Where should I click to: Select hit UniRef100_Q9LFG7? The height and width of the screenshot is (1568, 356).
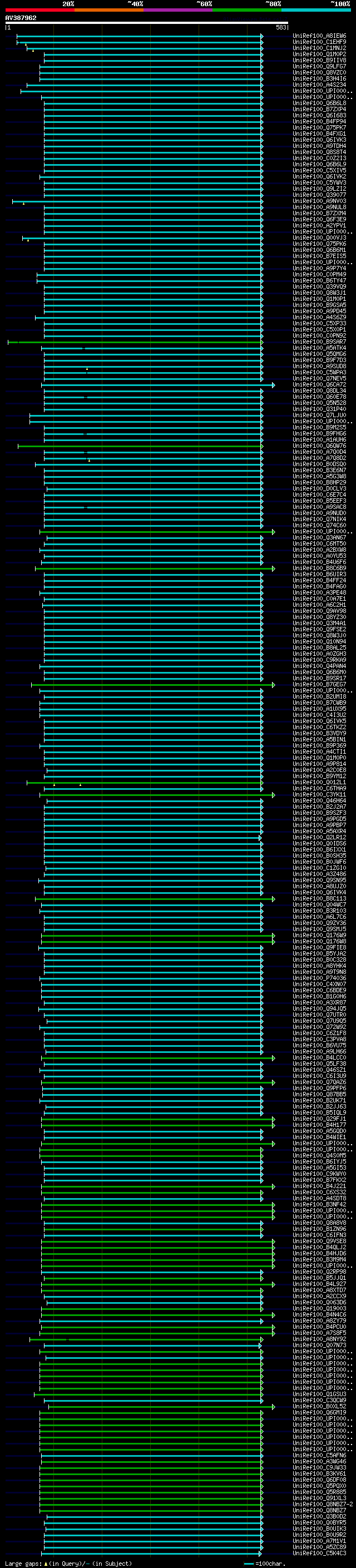tap(319, 66)
